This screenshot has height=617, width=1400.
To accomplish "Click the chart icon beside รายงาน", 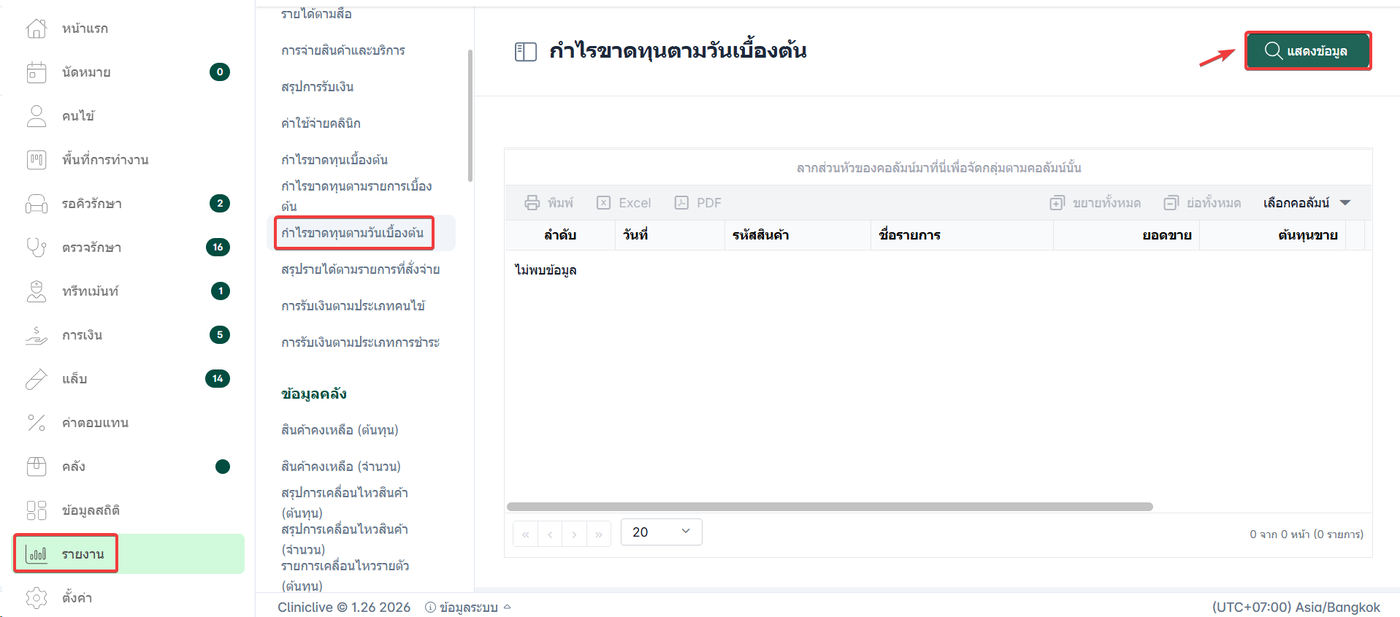I will point(37,554).
